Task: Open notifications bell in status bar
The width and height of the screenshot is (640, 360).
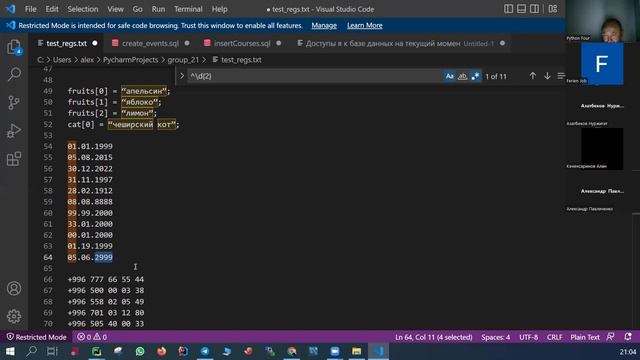Action: tap(628, 337)
